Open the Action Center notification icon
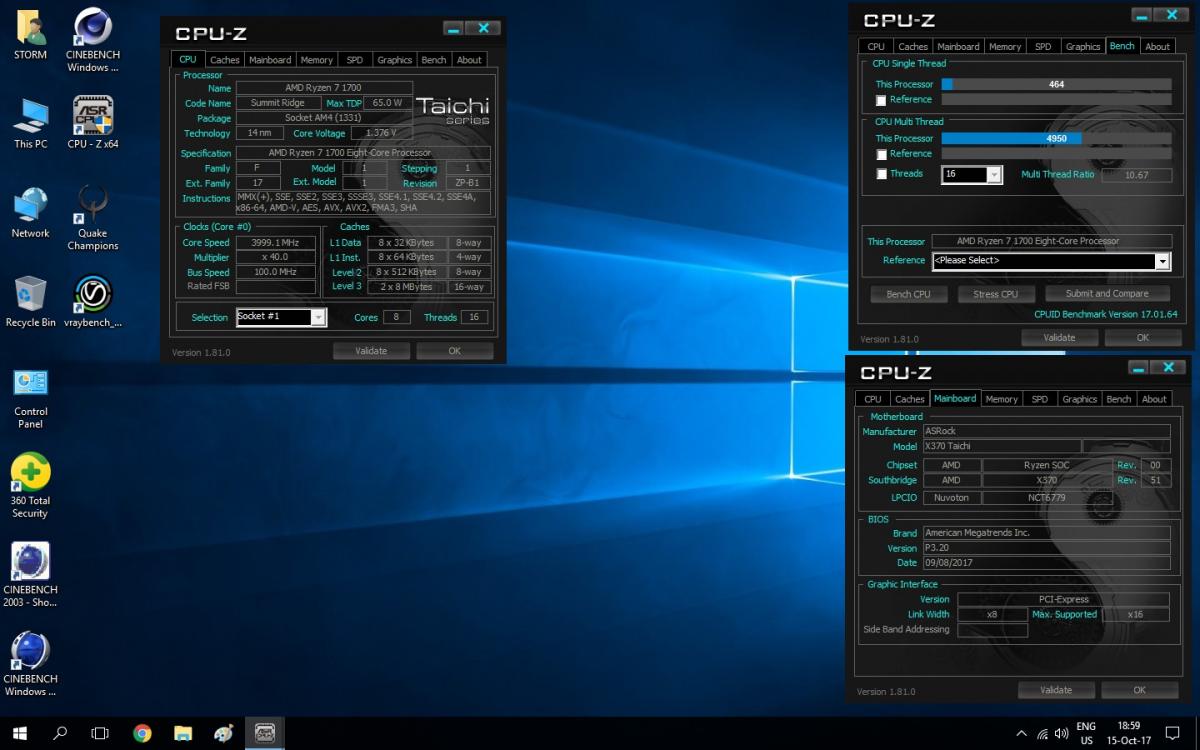1200x750 pixels. 1174,733
